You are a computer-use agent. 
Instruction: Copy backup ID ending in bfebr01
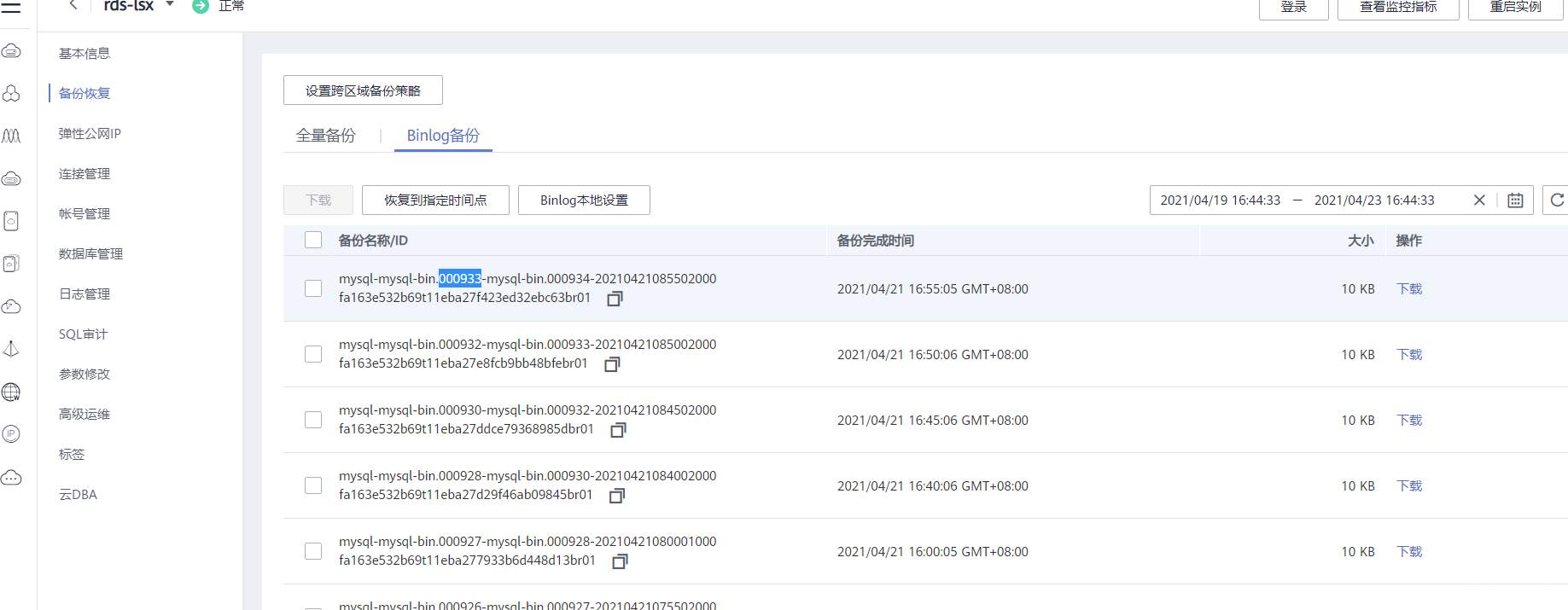click(612, 364)
